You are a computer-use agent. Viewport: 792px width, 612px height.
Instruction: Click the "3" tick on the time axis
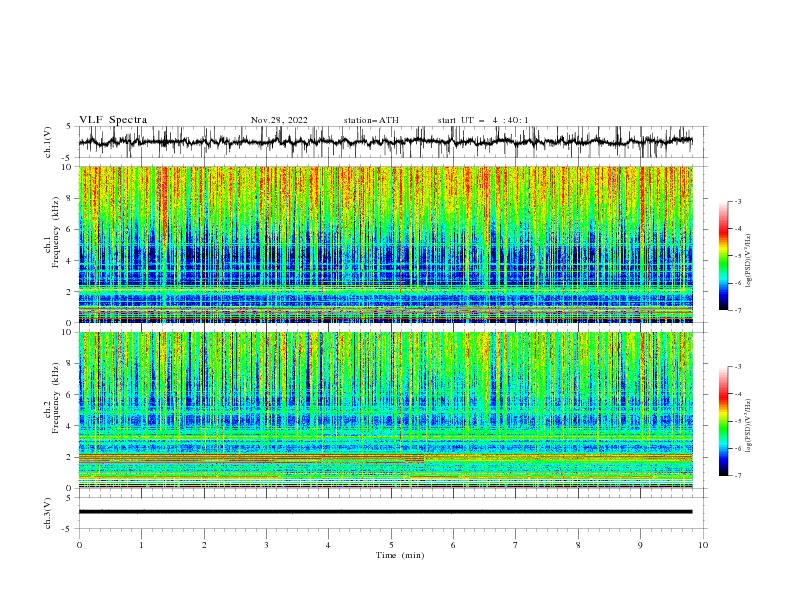pyautogui.click(x=266, y=545)
